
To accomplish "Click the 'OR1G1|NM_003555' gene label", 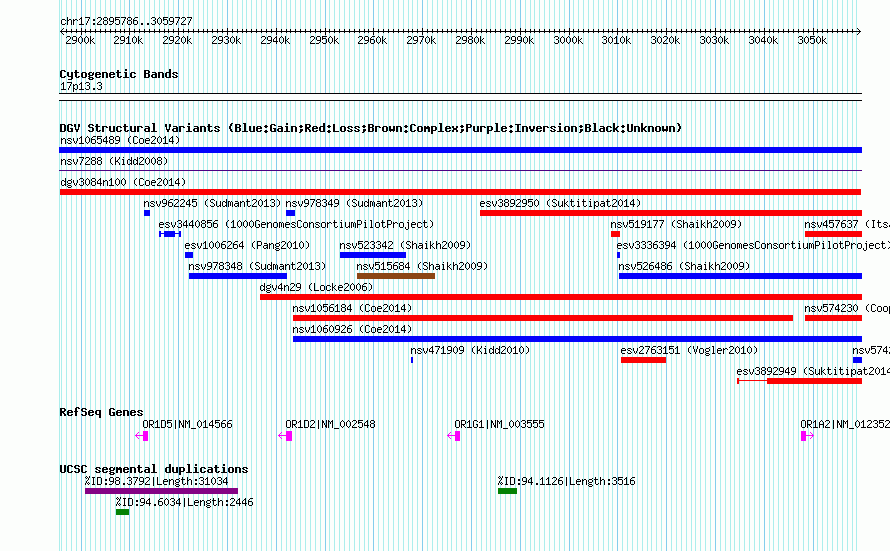I will click(x=499, y=424).
